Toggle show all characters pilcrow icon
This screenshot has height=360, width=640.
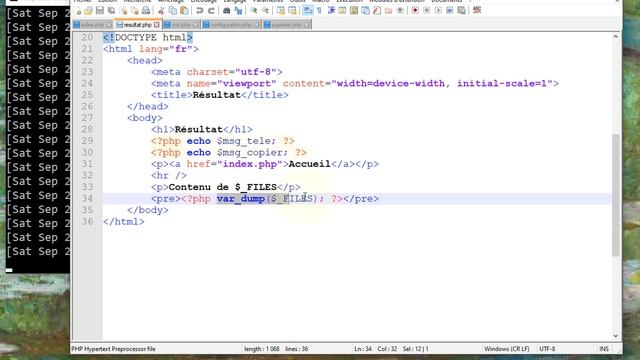[x=319, y=11]
